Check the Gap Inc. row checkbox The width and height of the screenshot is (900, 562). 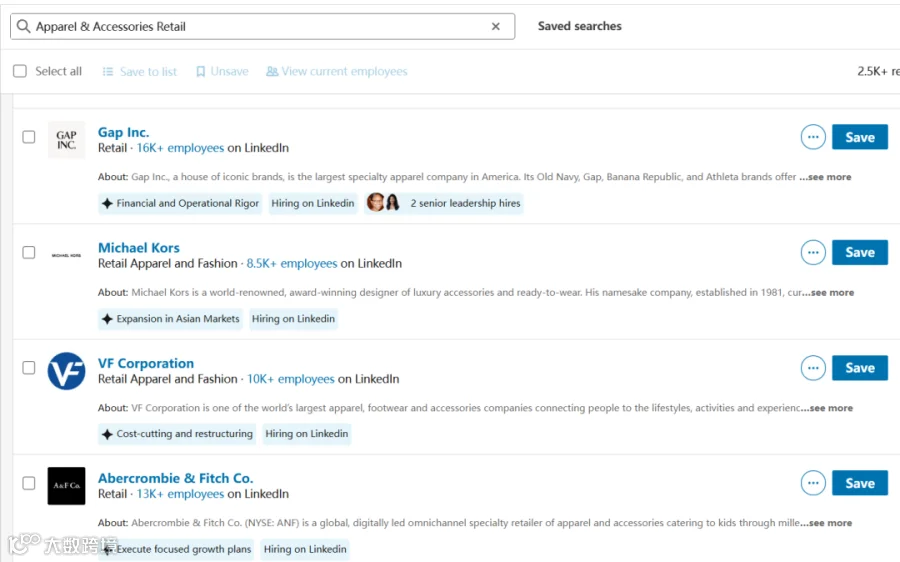point(29,137)
